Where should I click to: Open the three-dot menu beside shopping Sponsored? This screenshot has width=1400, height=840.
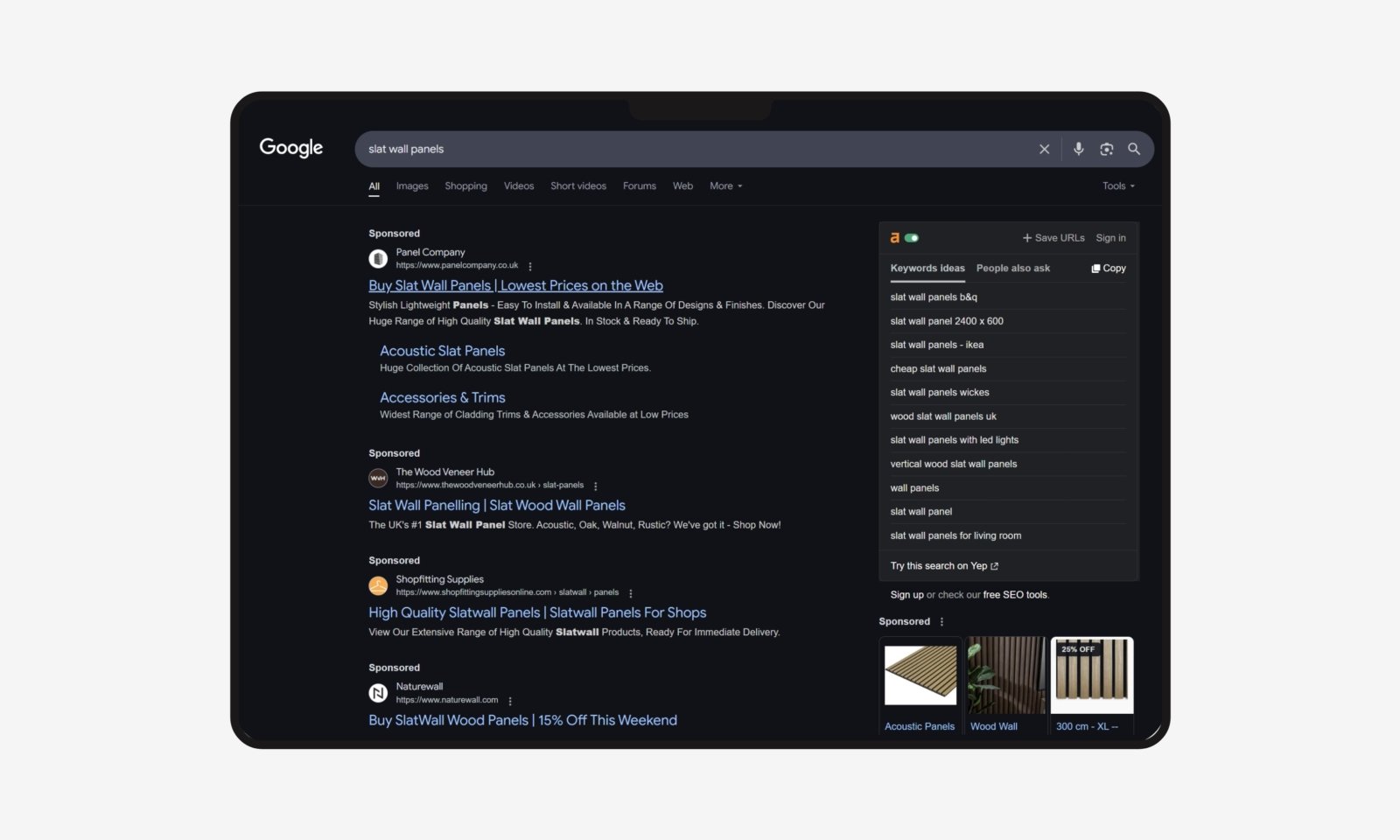pyautogui.click(x=942, y=622)
